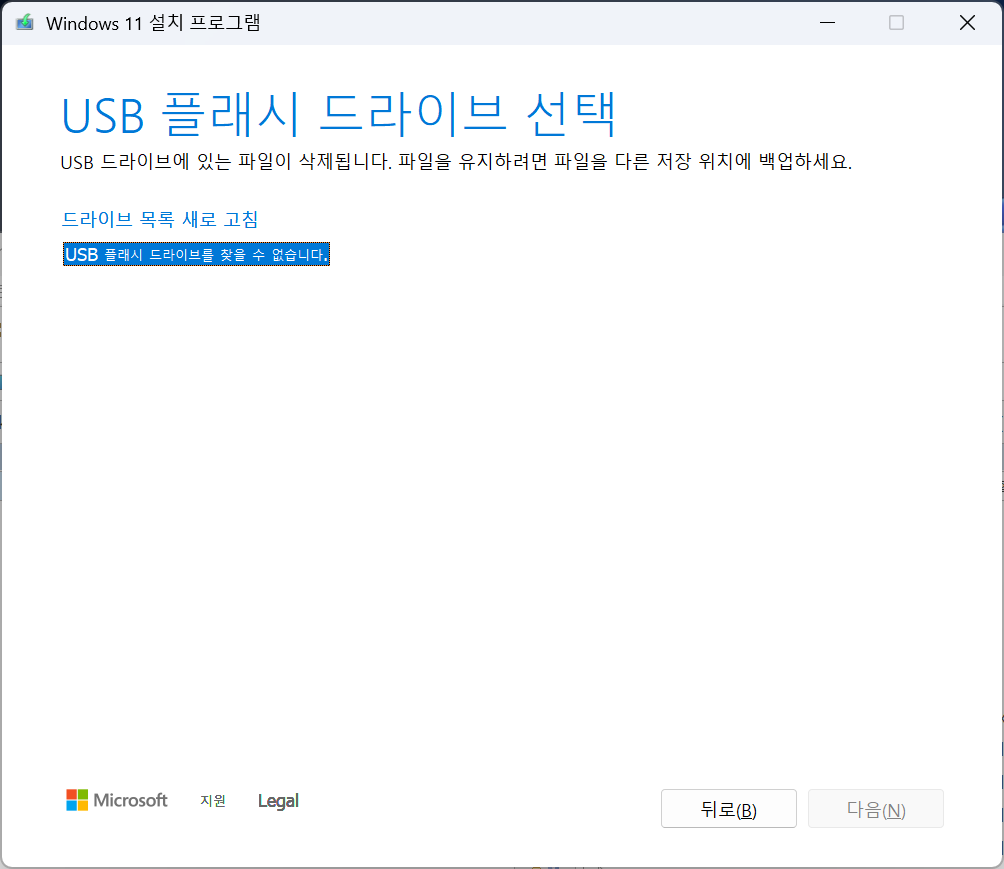Click the Microsoft logo at bottom left
The height and width of the screenshot is (869, 1004).
[x=117, y=800]
